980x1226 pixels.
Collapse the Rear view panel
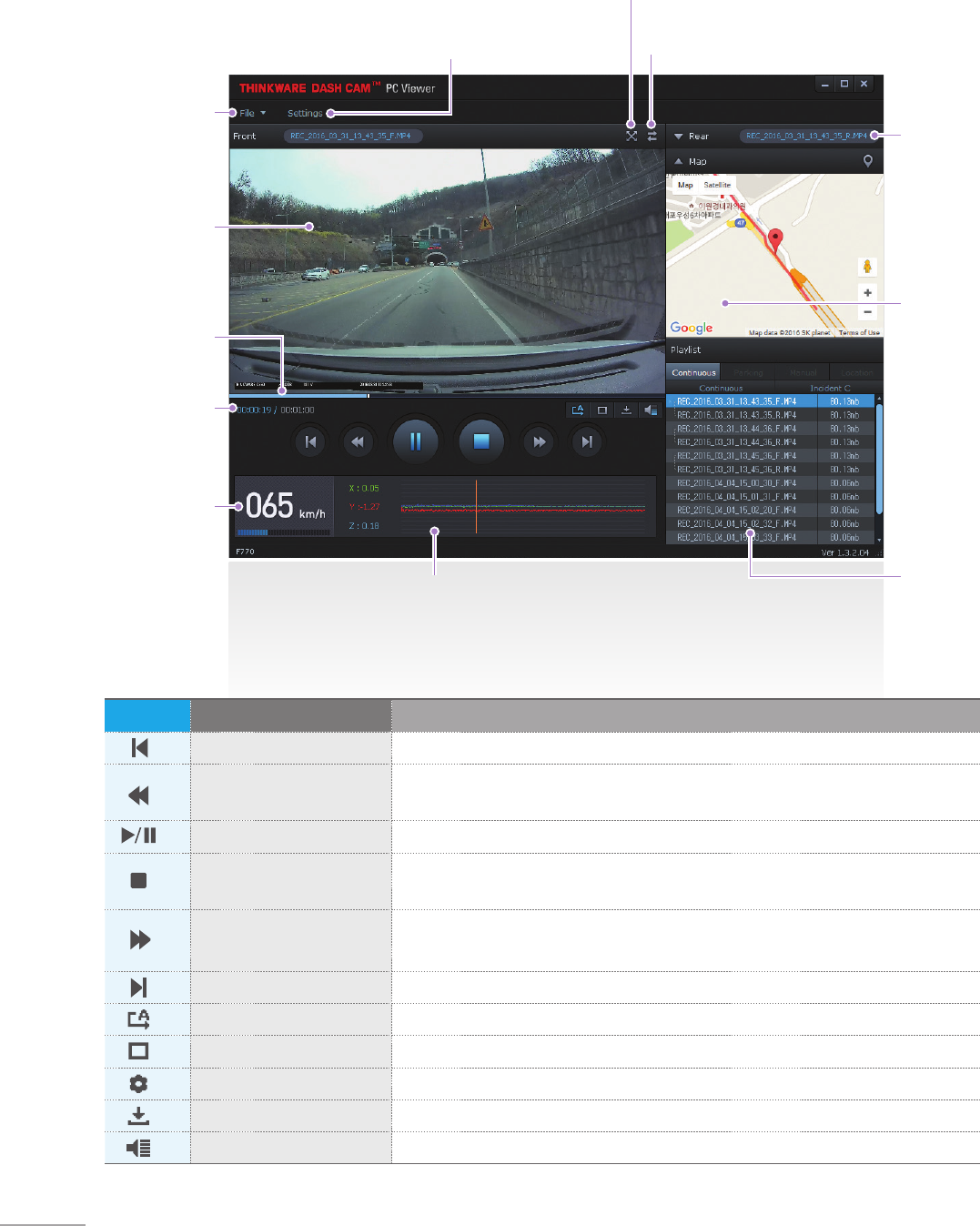coord(679,136)
